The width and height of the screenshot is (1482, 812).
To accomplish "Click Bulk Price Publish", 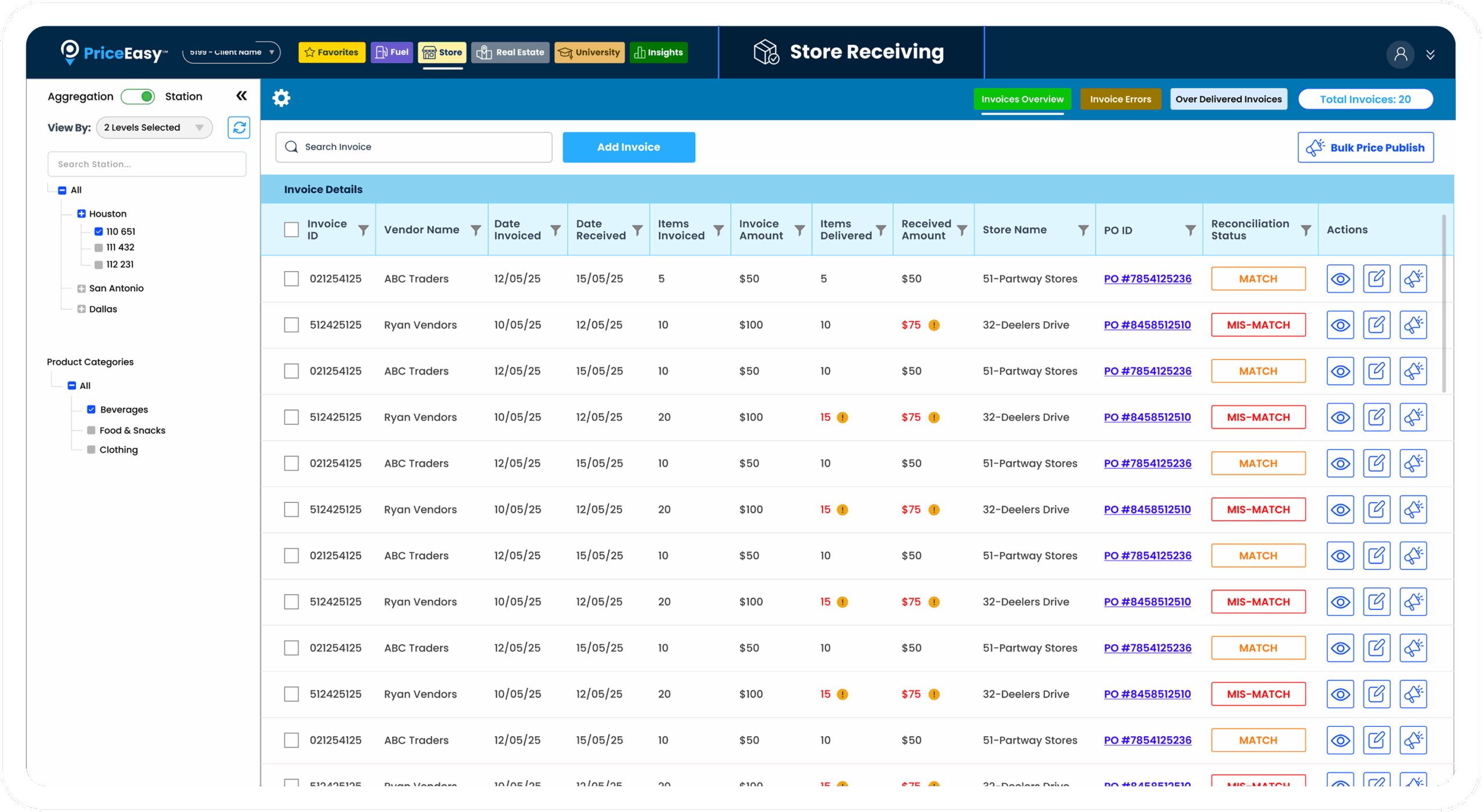I will tap(1365, 148).
